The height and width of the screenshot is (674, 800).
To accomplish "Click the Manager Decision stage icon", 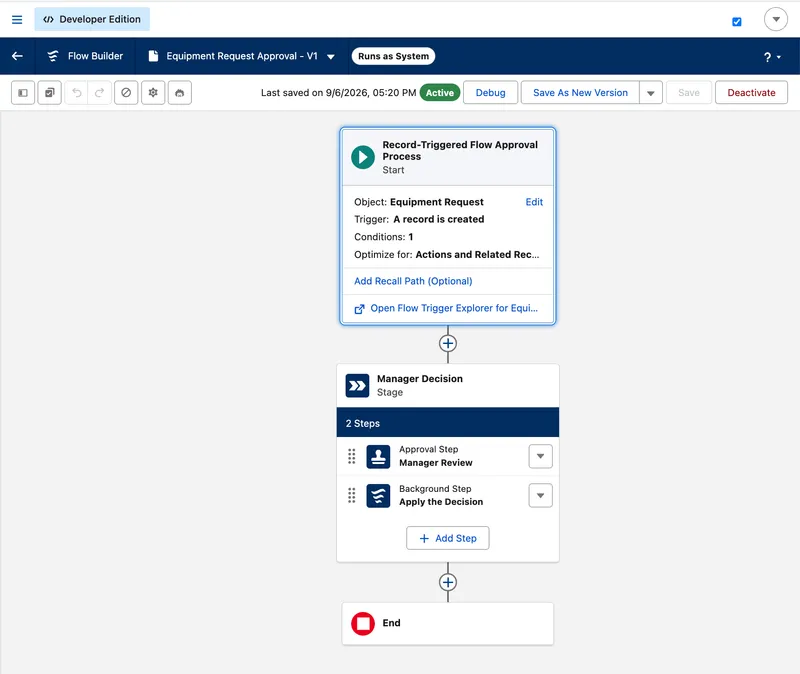I will click(357, 386).
